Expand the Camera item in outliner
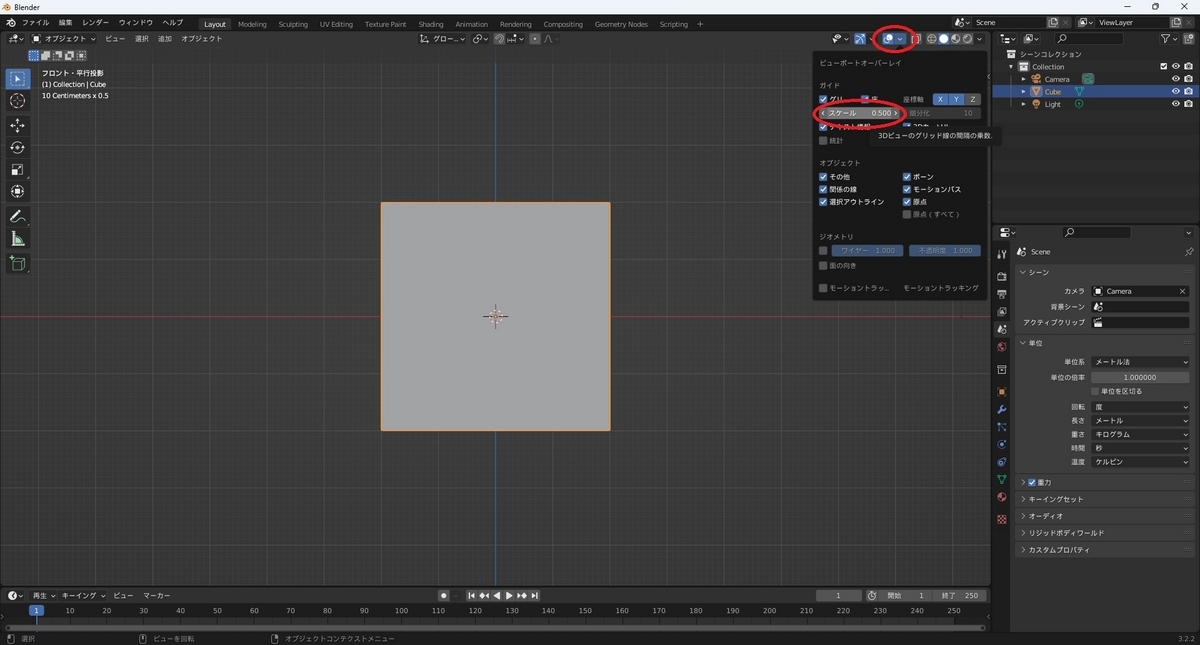This screenshot has width=1200, height=645. coord(1023,79)
